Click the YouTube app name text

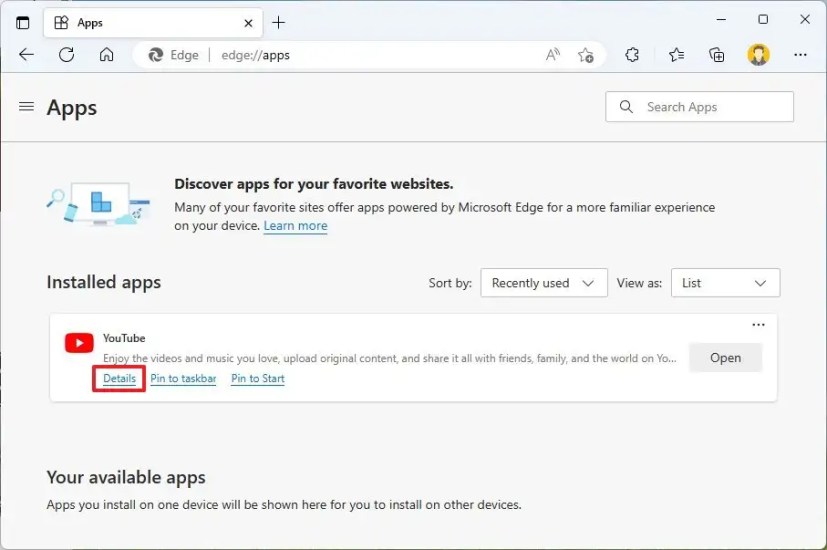coord(124,338)
